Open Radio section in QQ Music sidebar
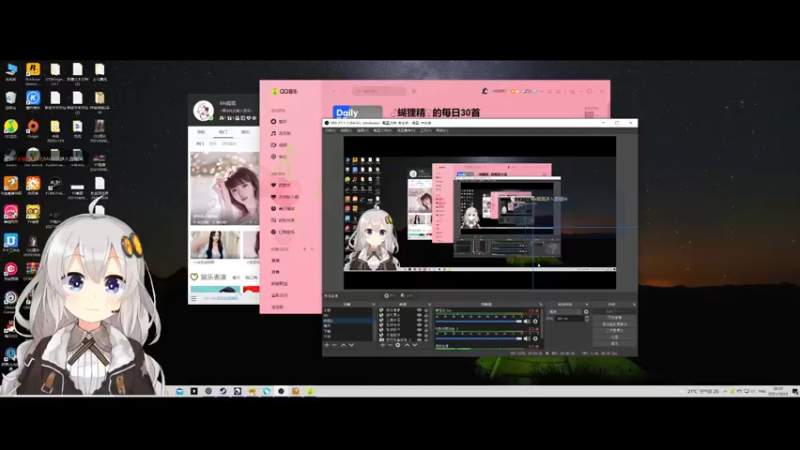The image size is (800, 450). click(280, 157)
